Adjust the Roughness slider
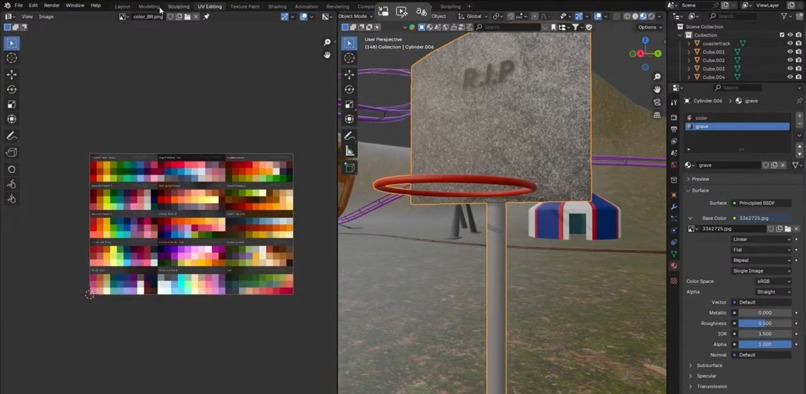Screen dimensions: 806x394 (x=765, y=324)
